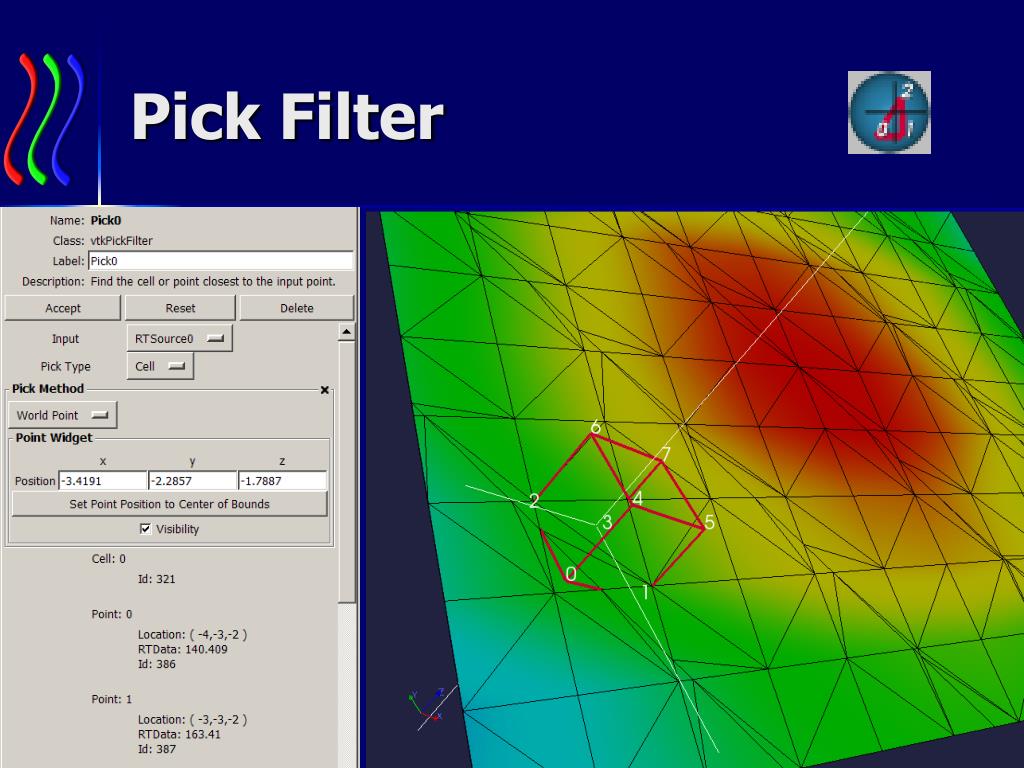Click the vertex label 5 in viewport
Viewport: 1024px width, 768px height.
709,522
